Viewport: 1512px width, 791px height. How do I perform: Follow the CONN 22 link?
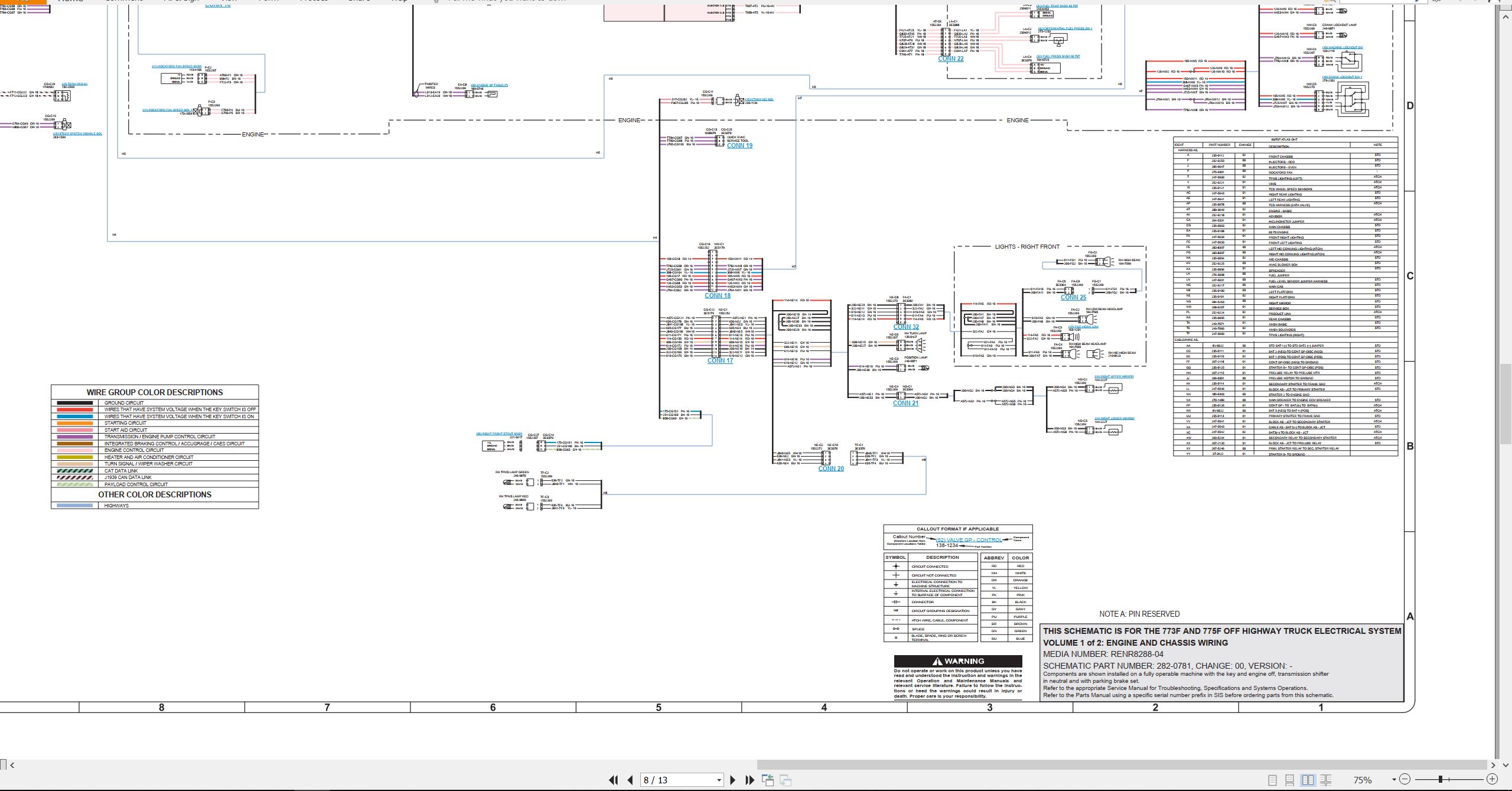pos(950,59)
